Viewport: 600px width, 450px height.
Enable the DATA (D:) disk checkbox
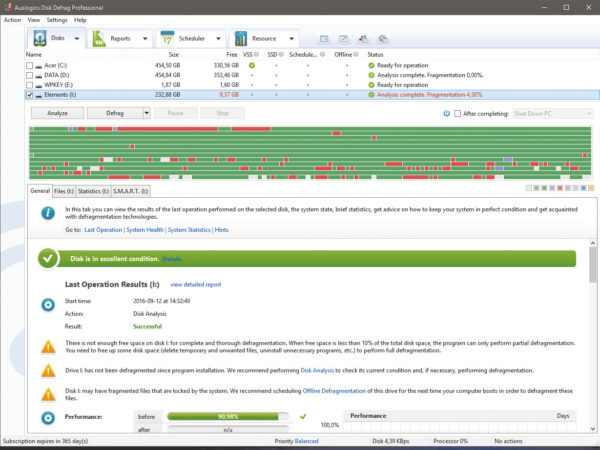31,75
